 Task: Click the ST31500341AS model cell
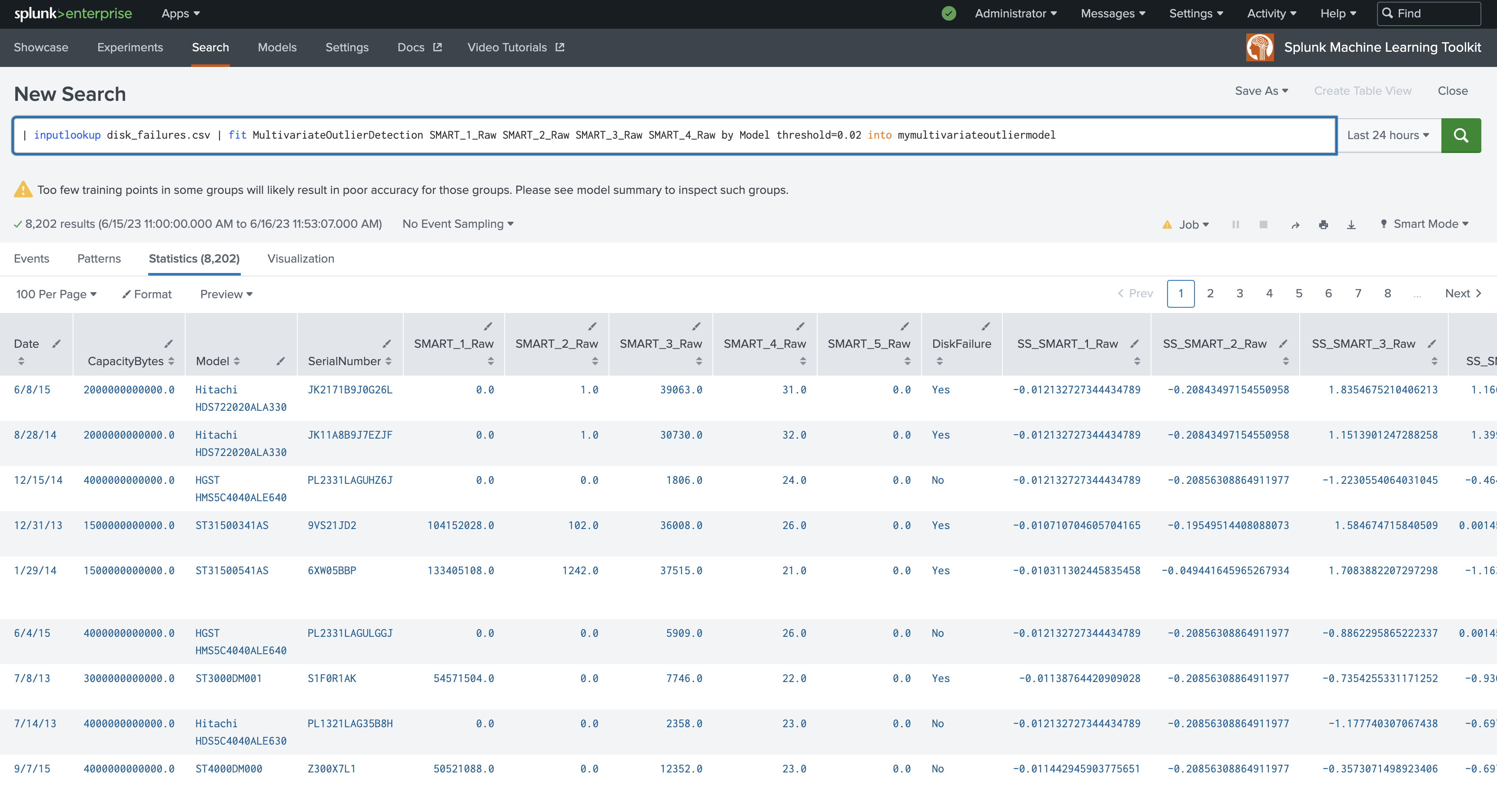pos(232,525)
